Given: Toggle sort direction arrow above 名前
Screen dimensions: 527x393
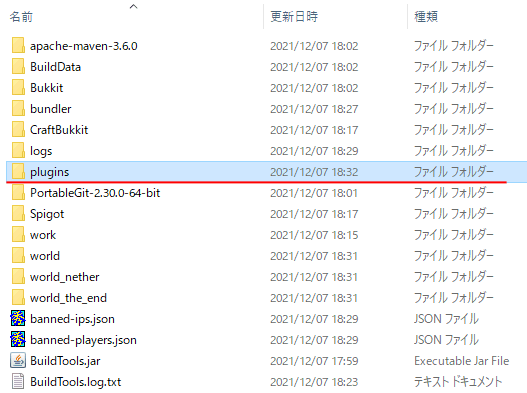Looking at the screenshot, I should click(x=134, y=6).
